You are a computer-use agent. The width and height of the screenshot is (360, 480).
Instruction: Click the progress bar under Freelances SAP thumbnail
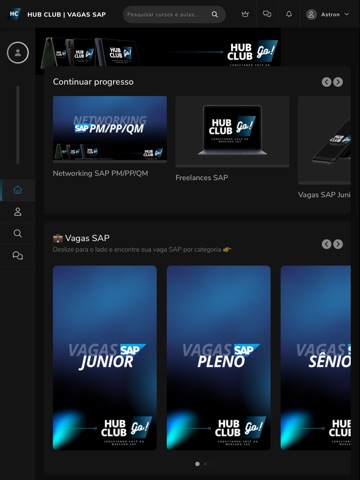point(232,166)
